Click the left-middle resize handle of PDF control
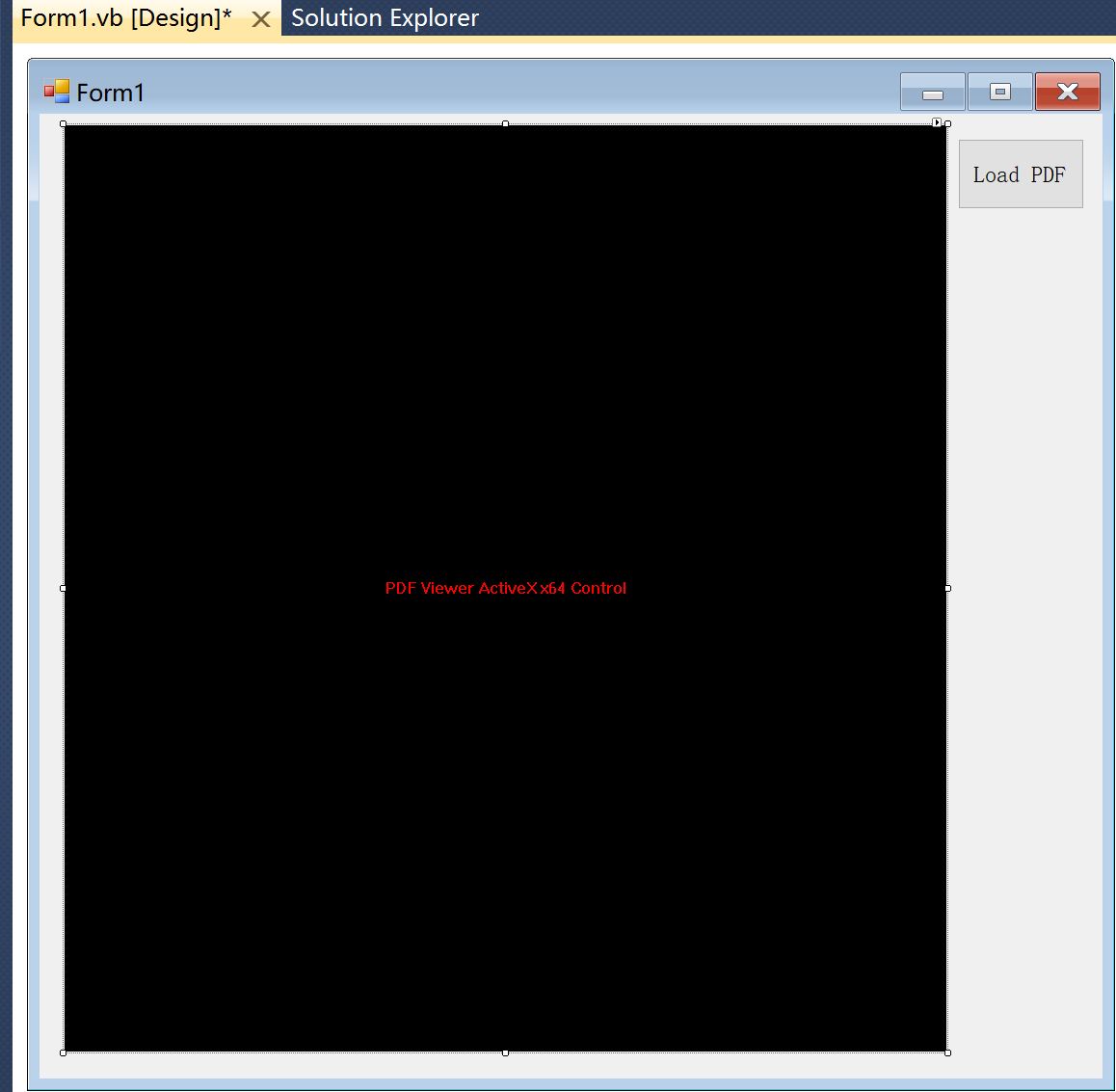Viewport: 1116px width, 1092px height. click(x=64, y=588)
